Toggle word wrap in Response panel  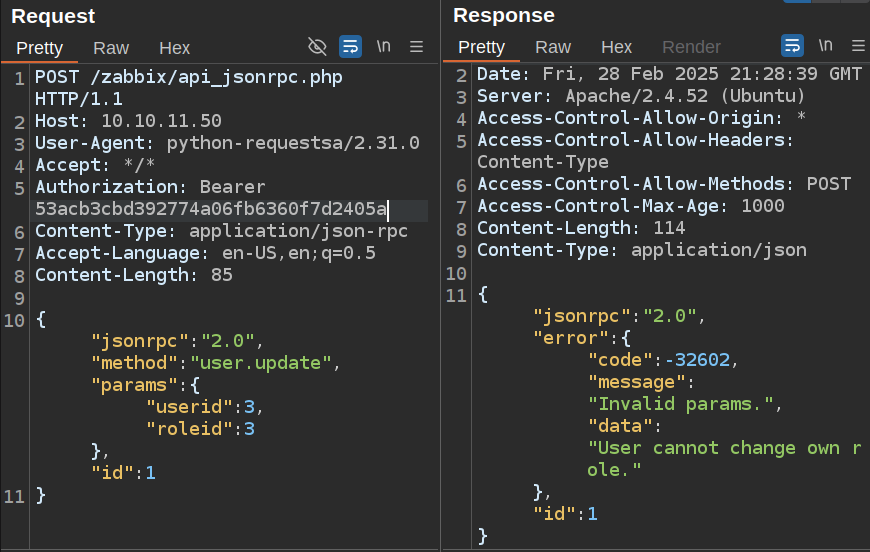coord(792,46)
